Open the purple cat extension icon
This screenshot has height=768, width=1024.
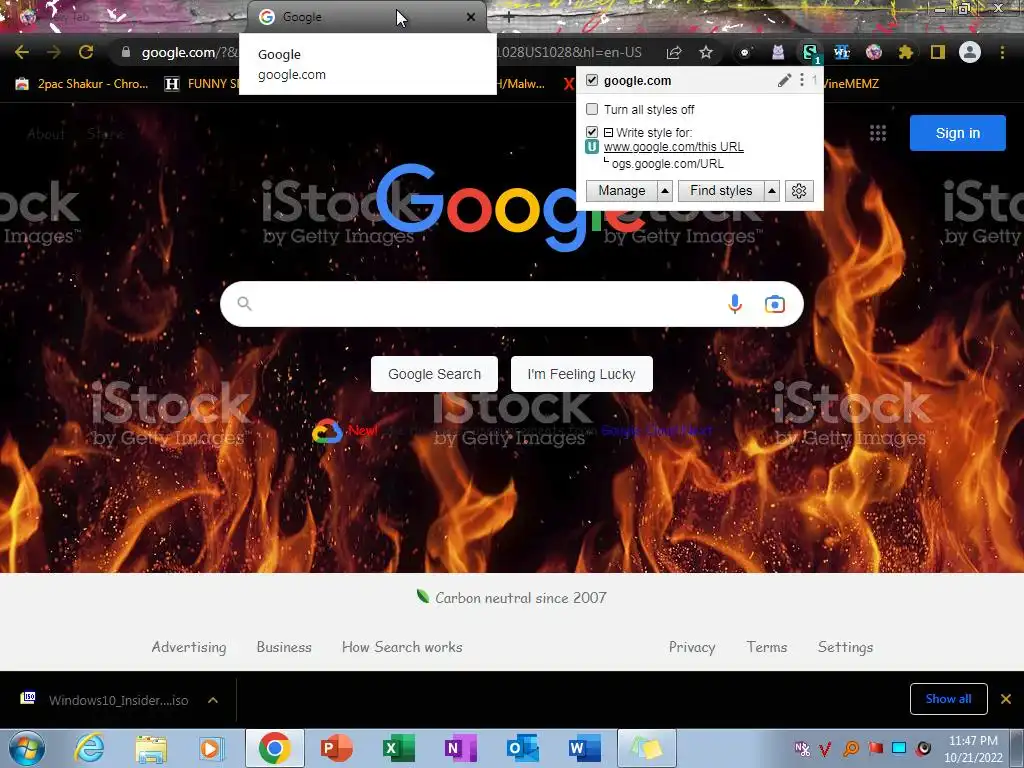click(x=778, y=52)
